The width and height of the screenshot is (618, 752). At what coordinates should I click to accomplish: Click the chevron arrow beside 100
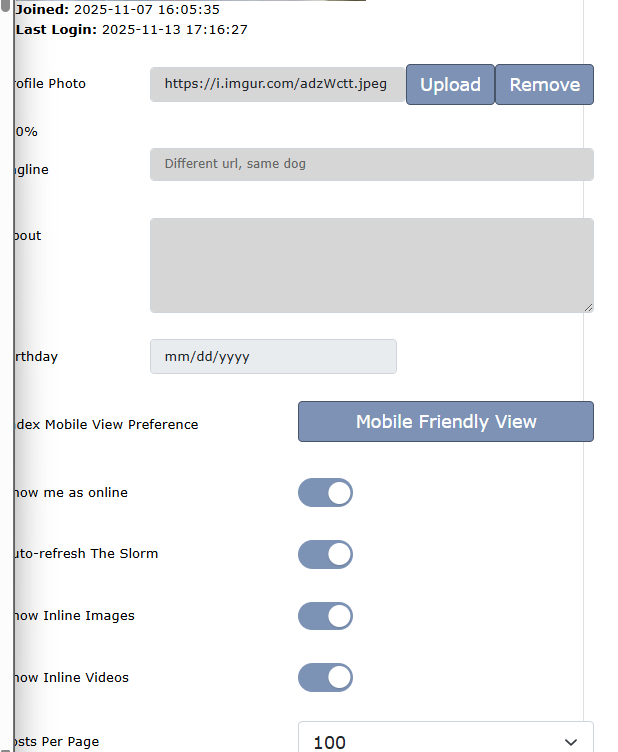pos(571,741)
